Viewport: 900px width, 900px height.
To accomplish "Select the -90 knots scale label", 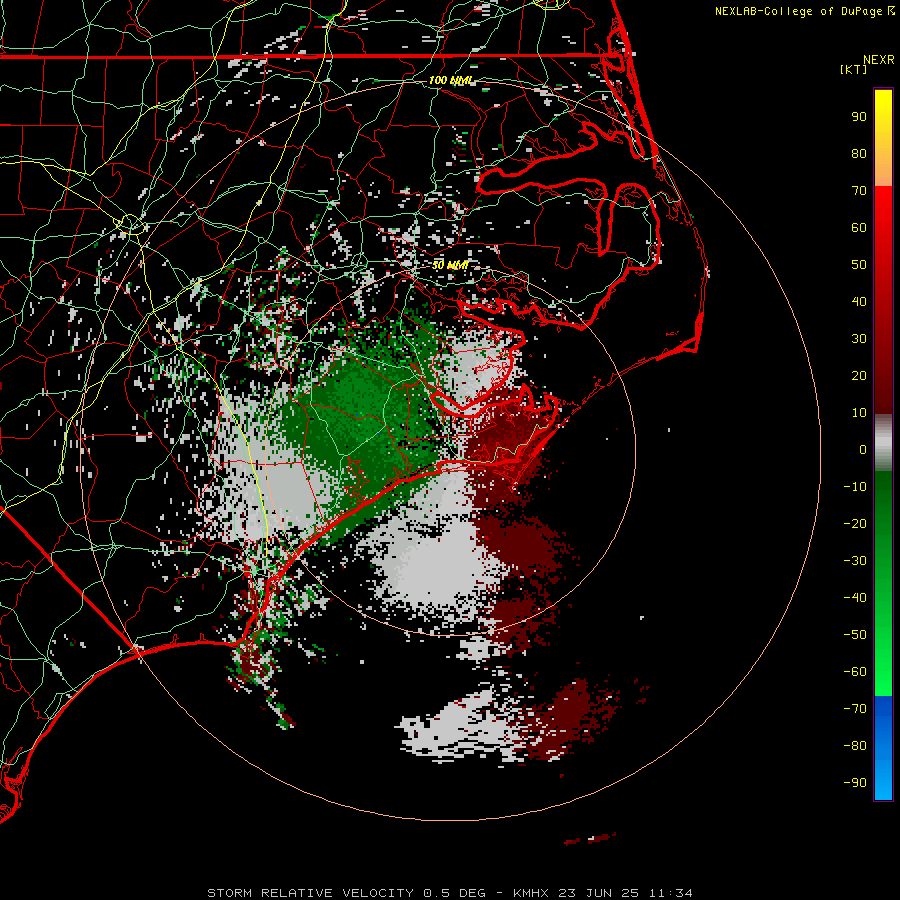I will coord(855,783).
